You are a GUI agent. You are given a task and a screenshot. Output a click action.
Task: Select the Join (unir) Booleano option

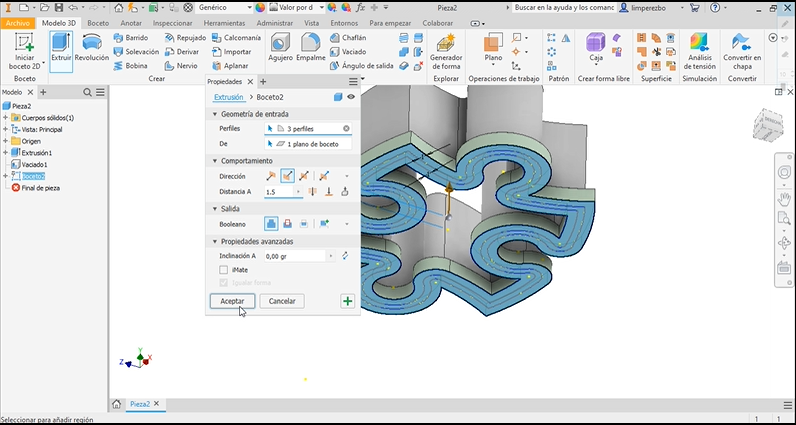tap(271, 223)
